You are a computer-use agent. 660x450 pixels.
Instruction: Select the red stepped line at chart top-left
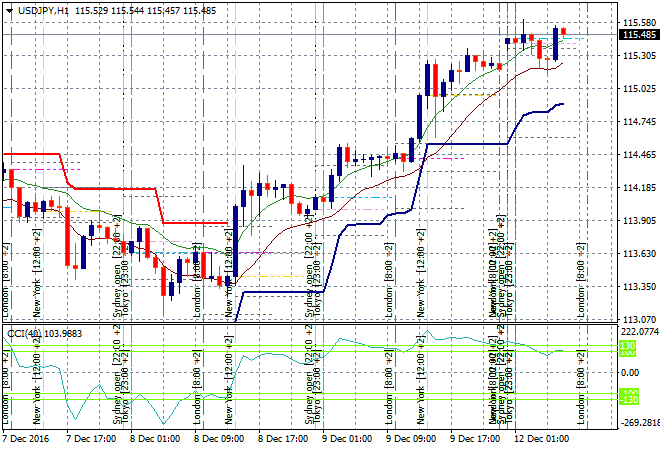point(30,155)
